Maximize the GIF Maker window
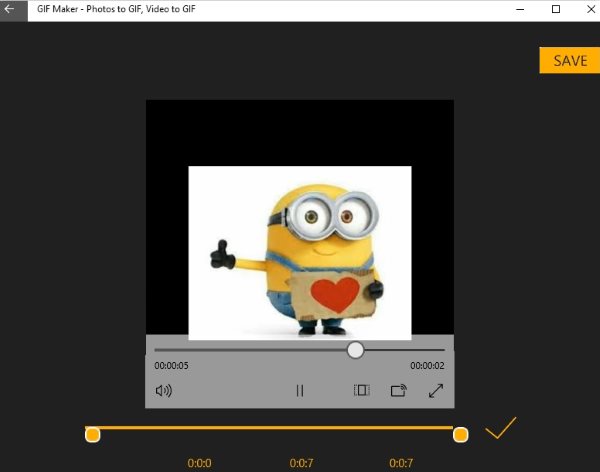600x472 pixels. (x=556, y=8)
